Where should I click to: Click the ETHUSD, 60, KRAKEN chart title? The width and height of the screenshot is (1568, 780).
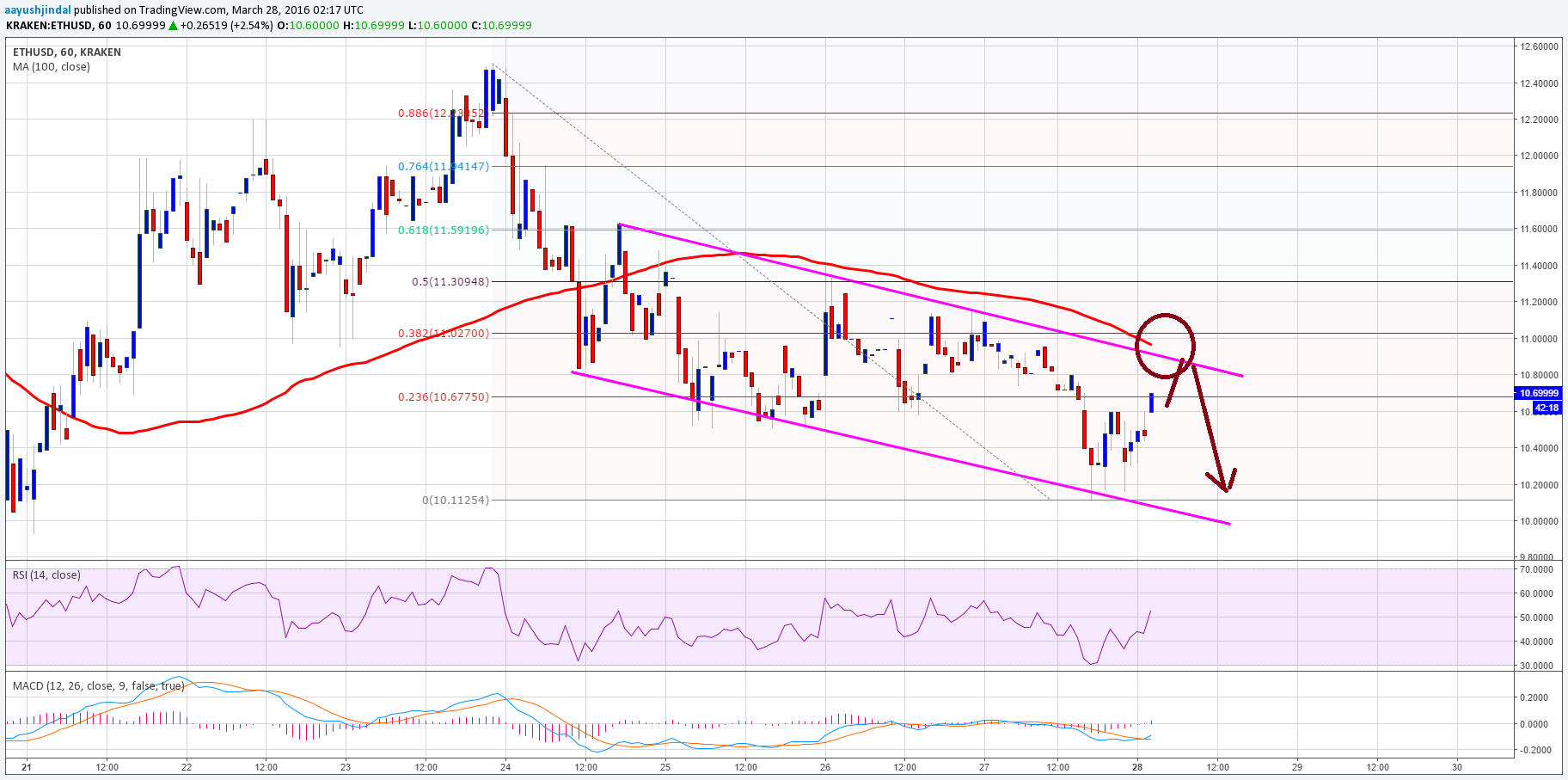point(67,52)
